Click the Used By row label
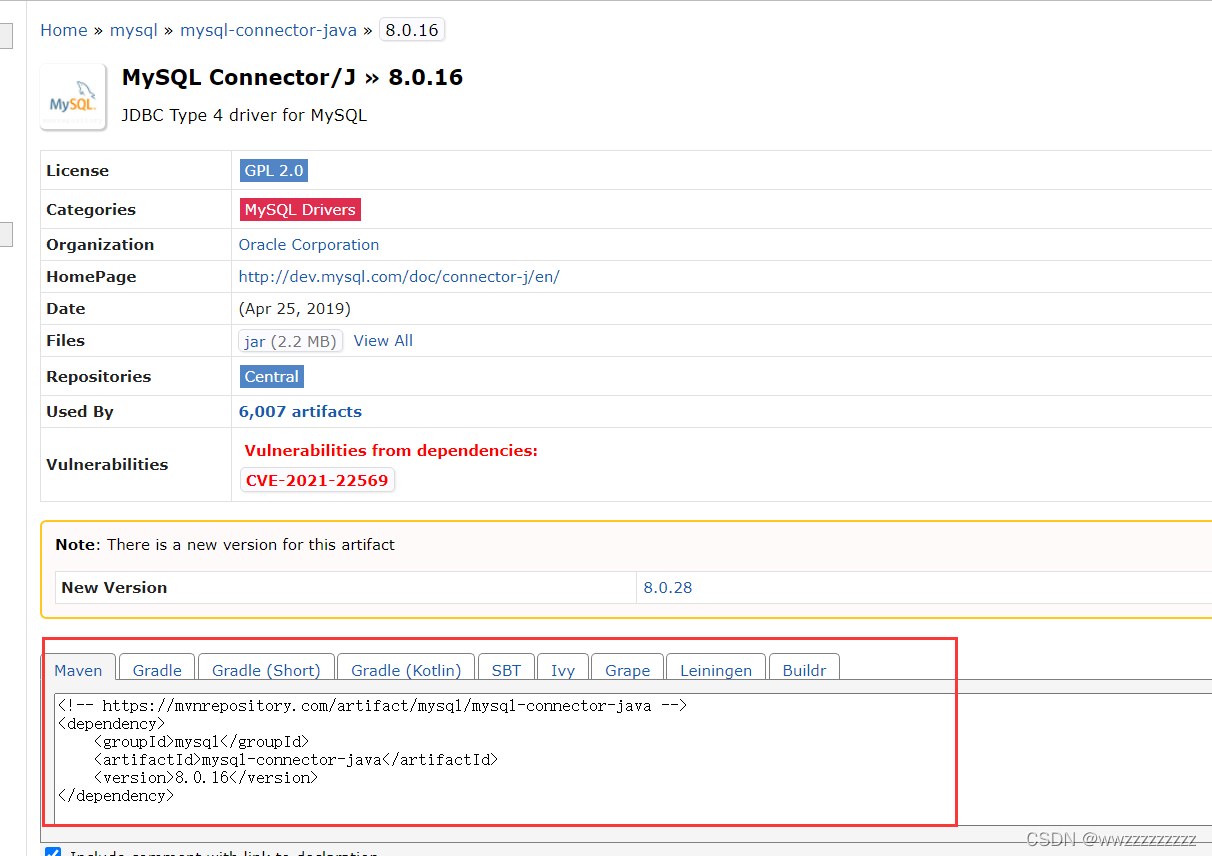 pyautogui.click(x=80, y=412)
